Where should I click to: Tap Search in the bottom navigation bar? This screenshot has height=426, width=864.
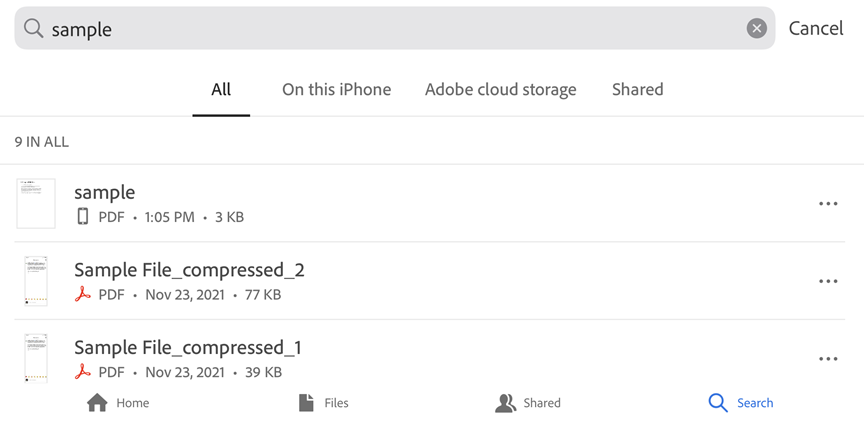pyautogui.click(x=741, y=403)
